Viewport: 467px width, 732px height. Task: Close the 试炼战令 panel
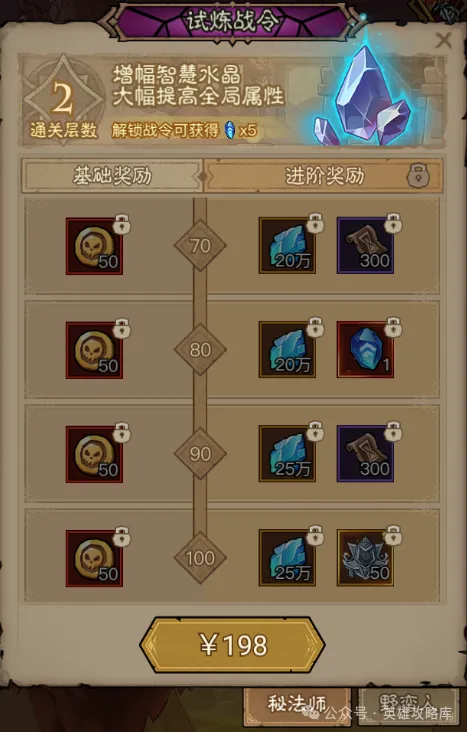[x=443, y=41]
